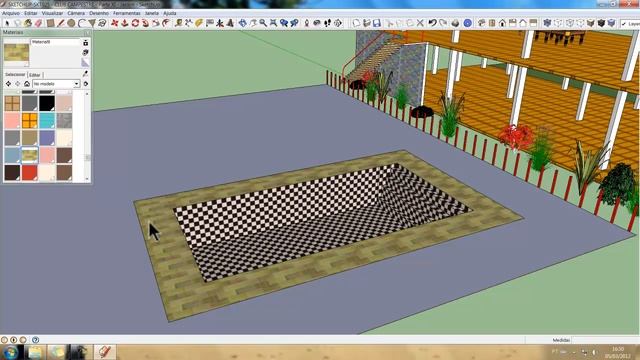Select the yellow stone texture swatch

(29, 156)
